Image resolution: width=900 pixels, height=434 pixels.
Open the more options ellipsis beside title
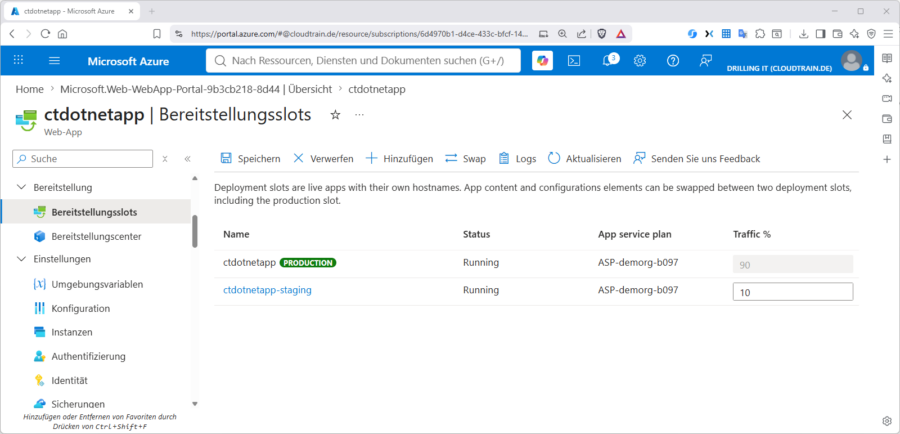pyautogui.click(x=359, y=115)
